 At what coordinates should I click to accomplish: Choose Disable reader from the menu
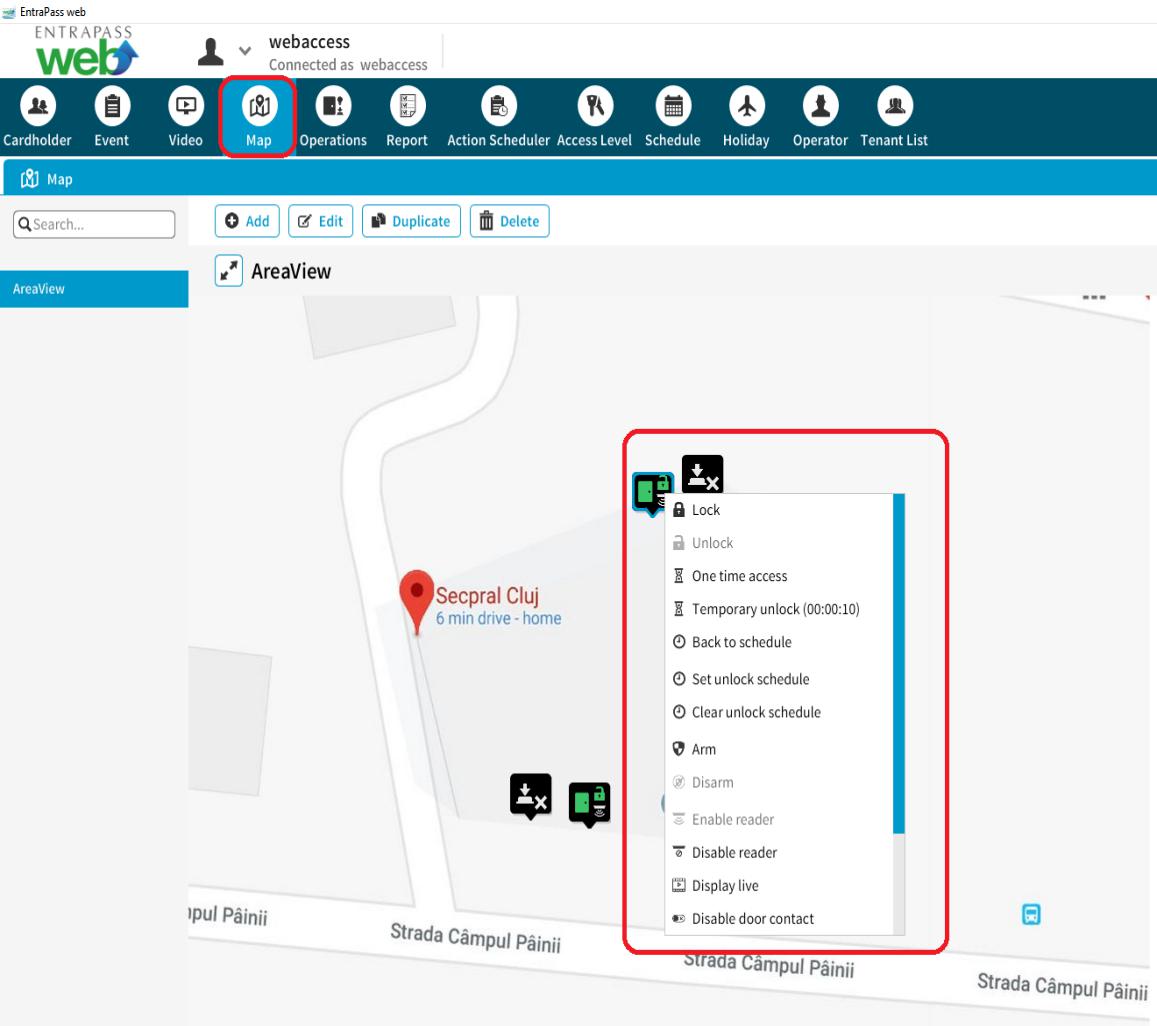click(x=734, y=852)
